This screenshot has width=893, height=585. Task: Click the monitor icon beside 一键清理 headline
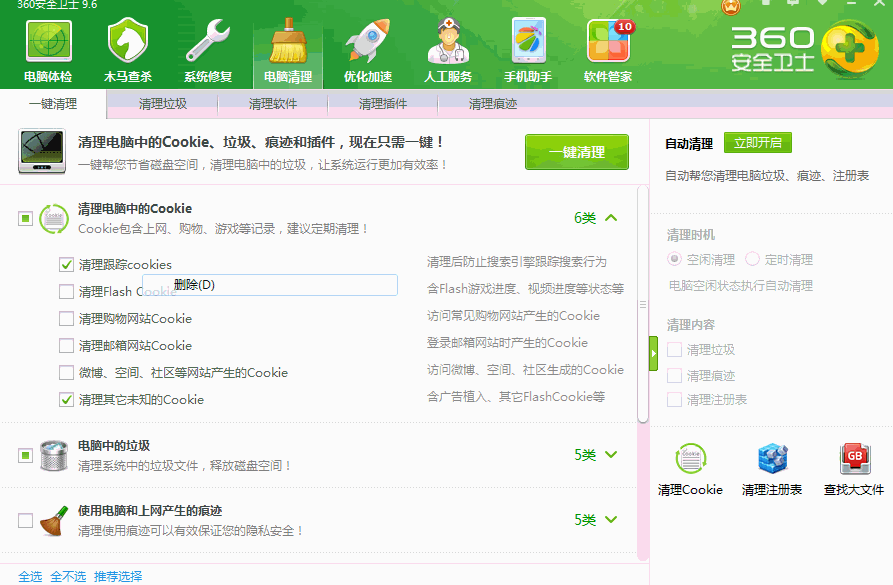coord(42,152)
